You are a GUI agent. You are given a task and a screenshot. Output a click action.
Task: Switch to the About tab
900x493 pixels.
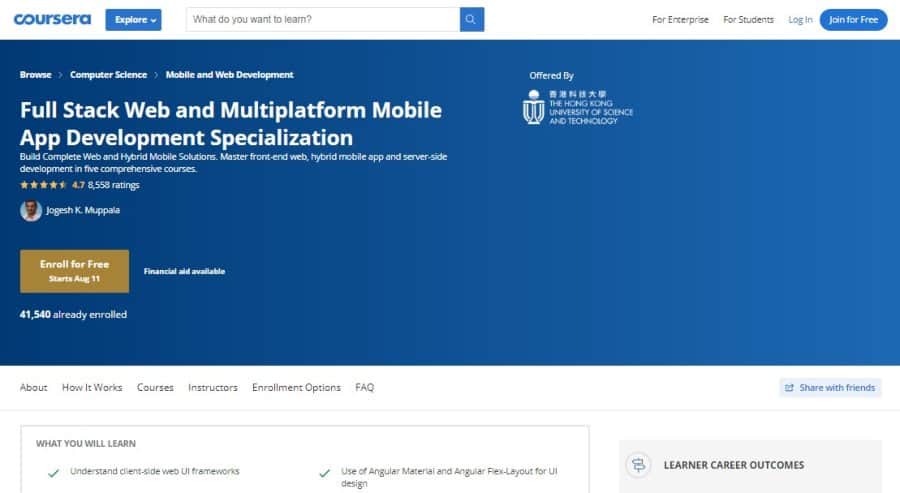coord(34,387)
